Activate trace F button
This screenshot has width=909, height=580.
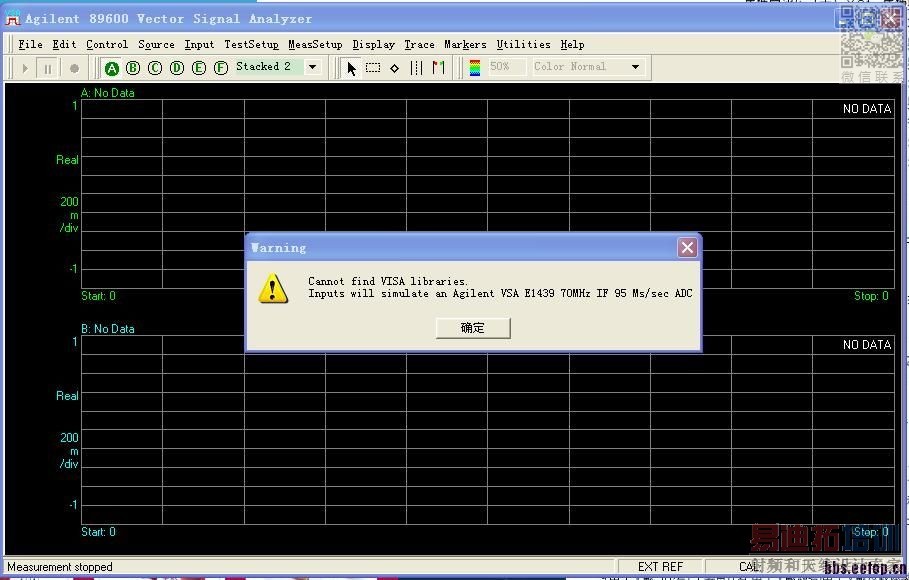[x=221, y=68]
